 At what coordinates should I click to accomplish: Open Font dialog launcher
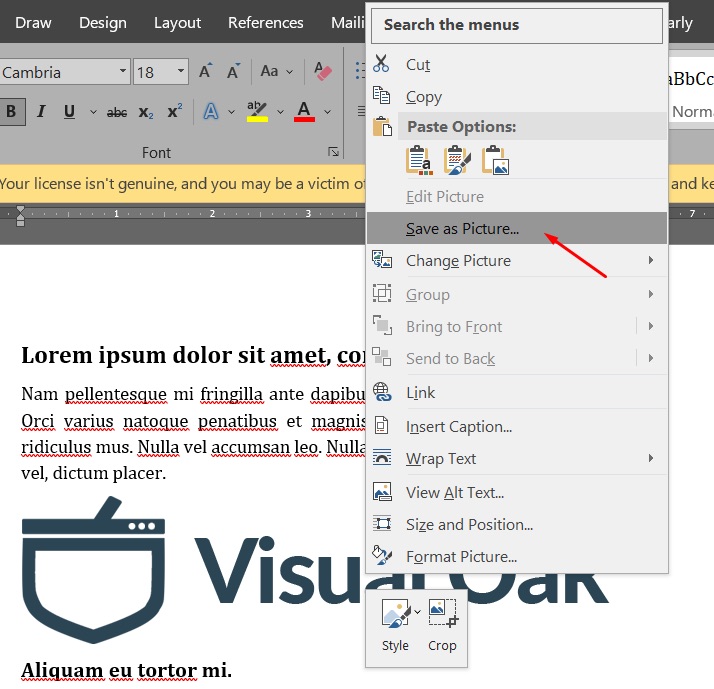pos(333,152)
